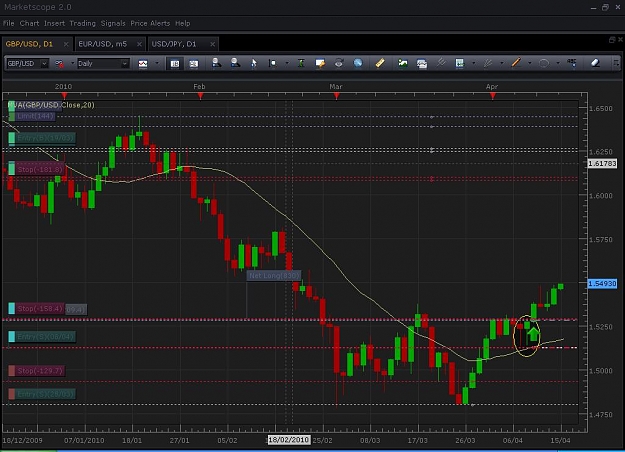The image size is (625, 452).
Task: Select the yellow ruler measure tool
Action: (380, 63)
